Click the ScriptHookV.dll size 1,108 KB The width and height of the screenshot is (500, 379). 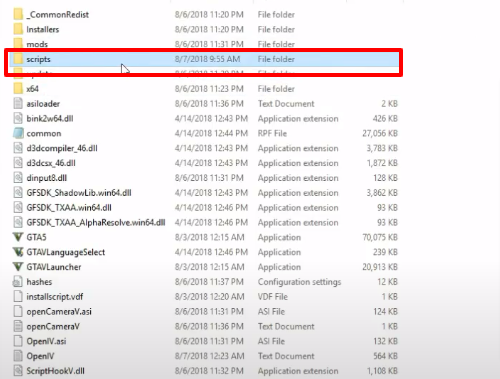[382, 371]
